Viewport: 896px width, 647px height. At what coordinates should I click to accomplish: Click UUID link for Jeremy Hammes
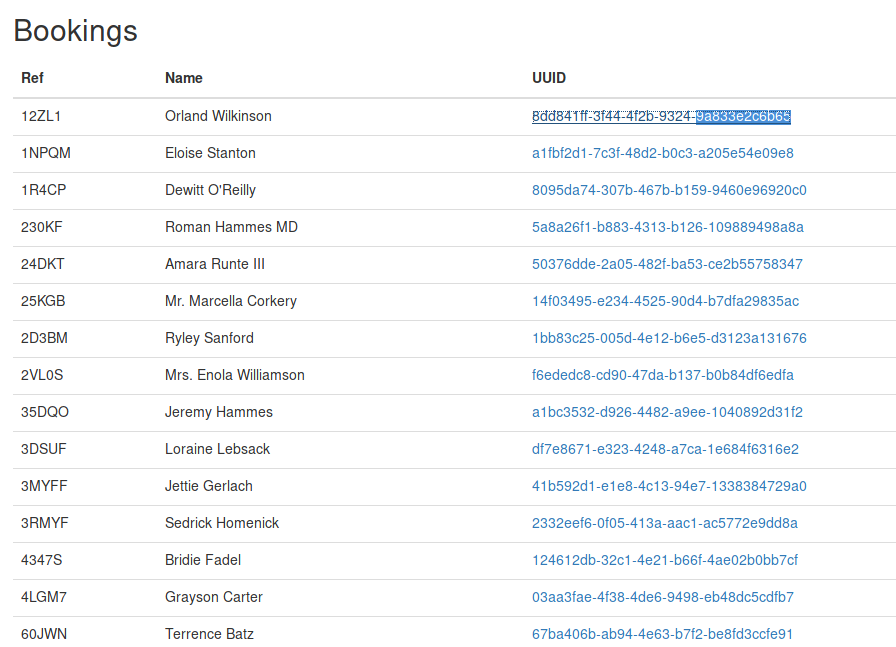667,412
